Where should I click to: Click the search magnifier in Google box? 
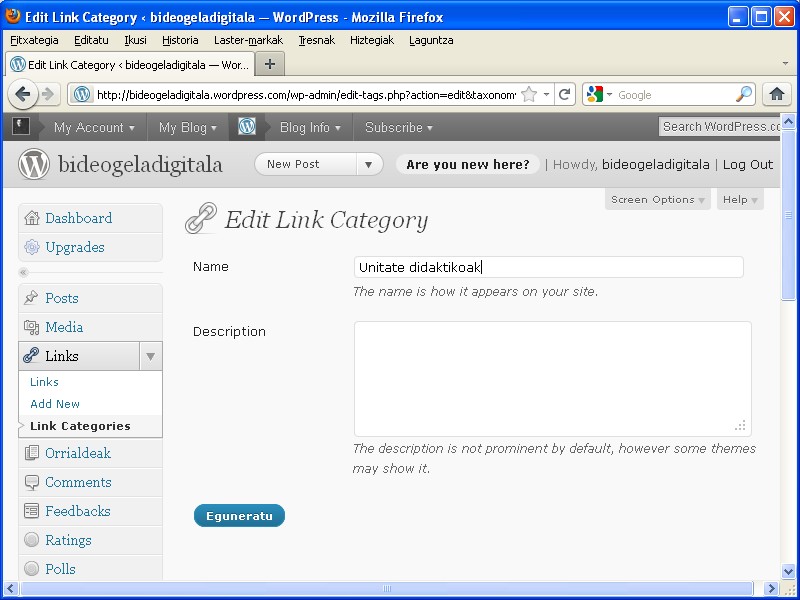(x=744, y=94)
